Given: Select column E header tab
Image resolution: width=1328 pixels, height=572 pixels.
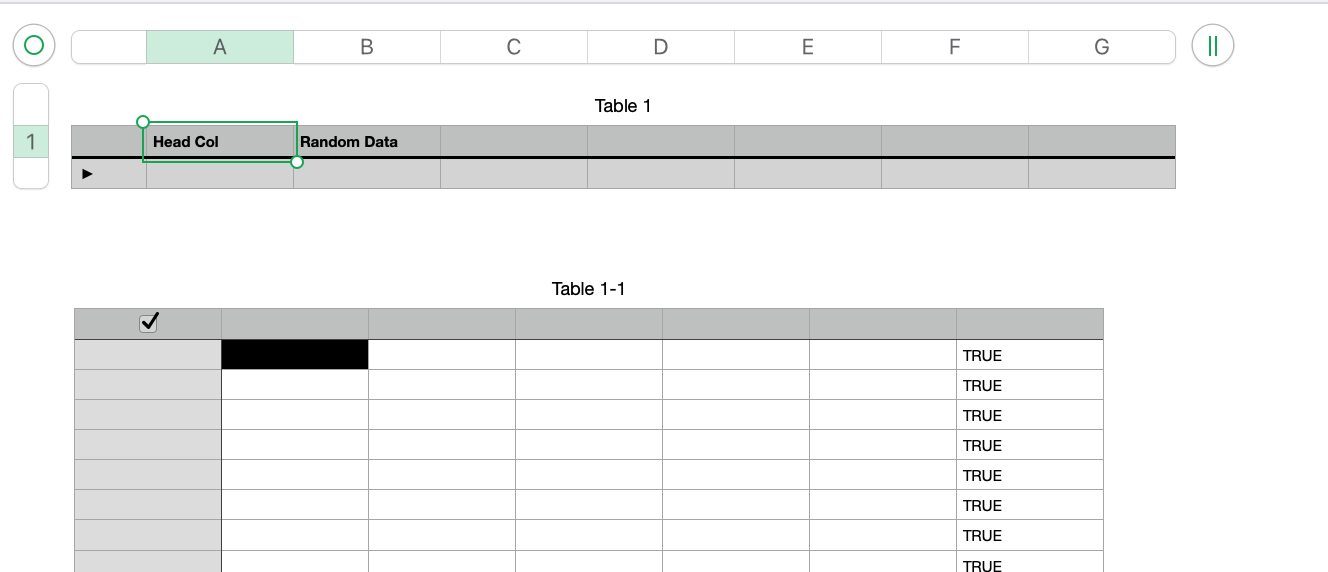Looking at the screenshot, I should (x=808, y=47).
